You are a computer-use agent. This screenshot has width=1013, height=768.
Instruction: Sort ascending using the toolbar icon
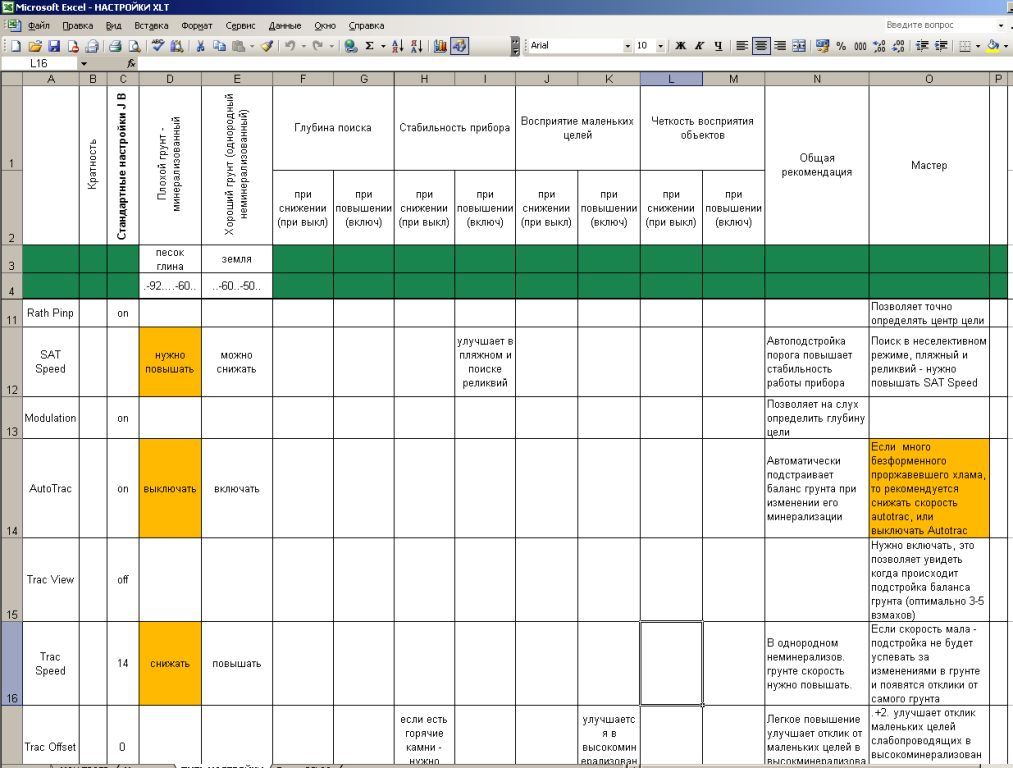[397, 46]
